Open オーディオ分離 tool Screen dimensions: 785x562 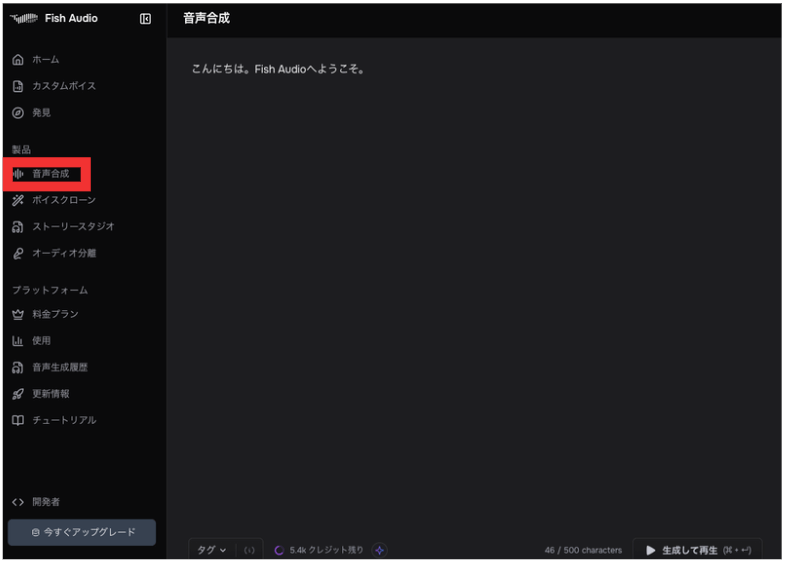pos(62,254)
